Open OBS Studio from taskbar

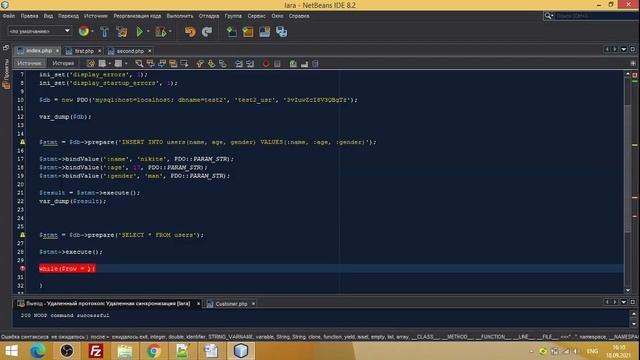(x=67, y=351)
